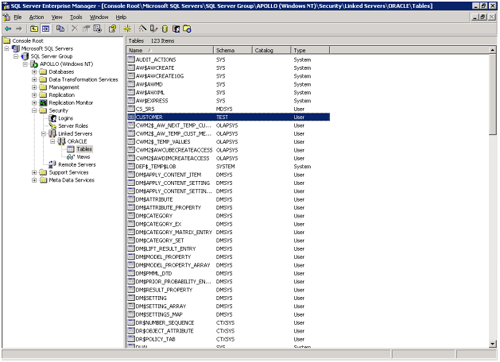This screenshot has height=362, width=500.
Task: Select the DM$SETTINGS_MAP table row
Action: (229, 314)
